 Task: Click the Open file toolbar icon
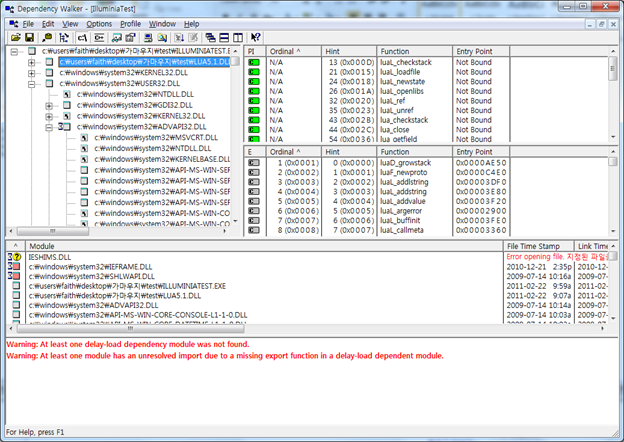click(x=16, y=38)
